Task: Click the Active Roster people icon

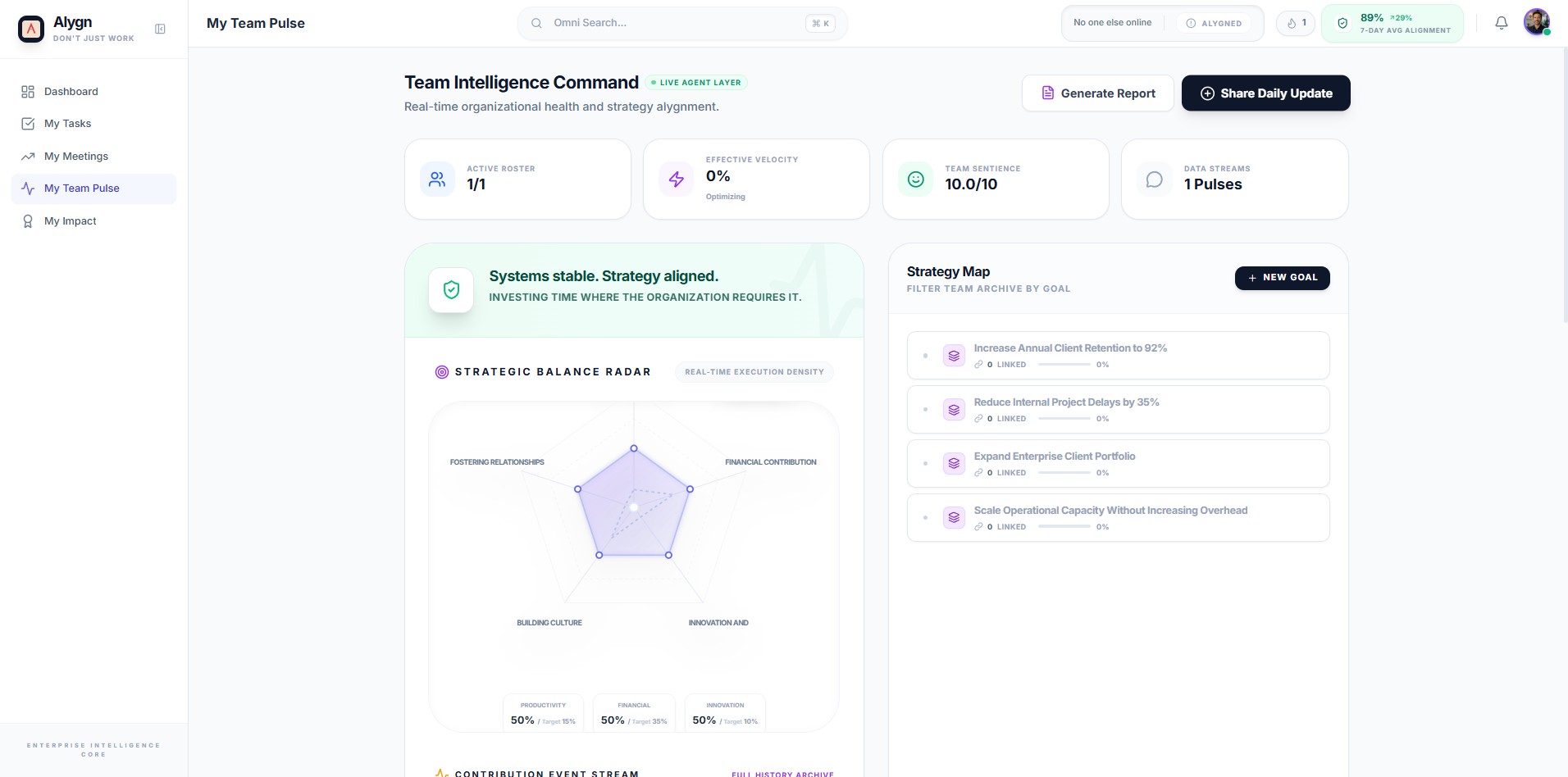Action: click(437, 179)
